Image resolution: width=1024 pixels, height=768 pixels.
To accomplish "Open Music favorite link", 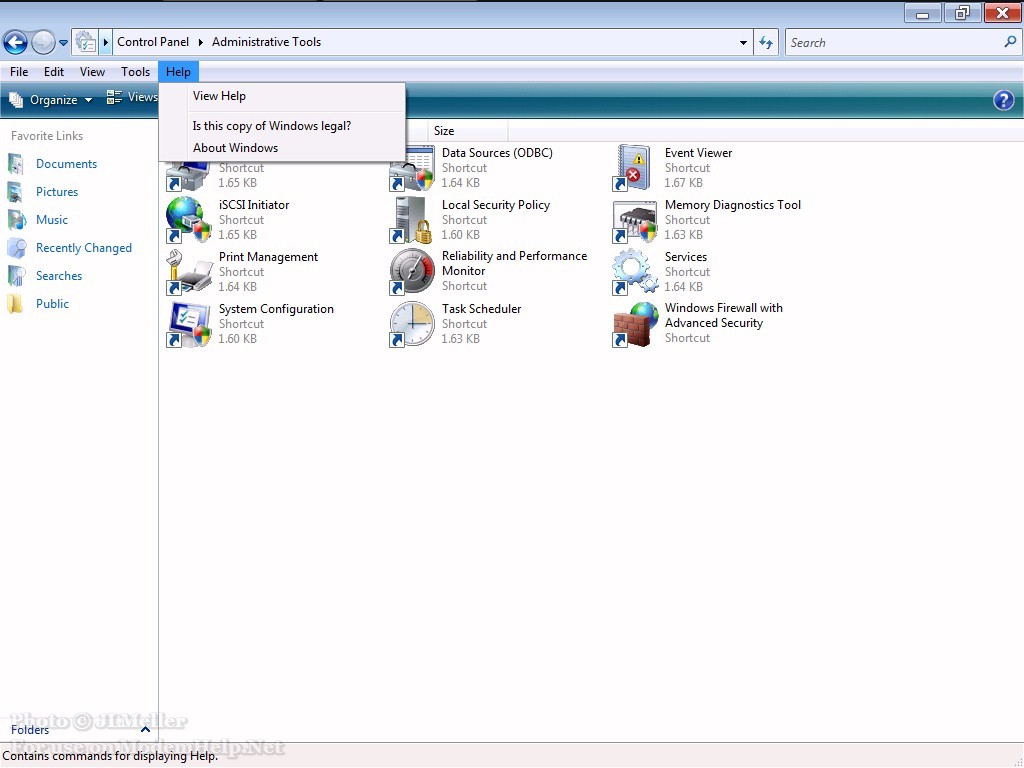I will (52, 220).
